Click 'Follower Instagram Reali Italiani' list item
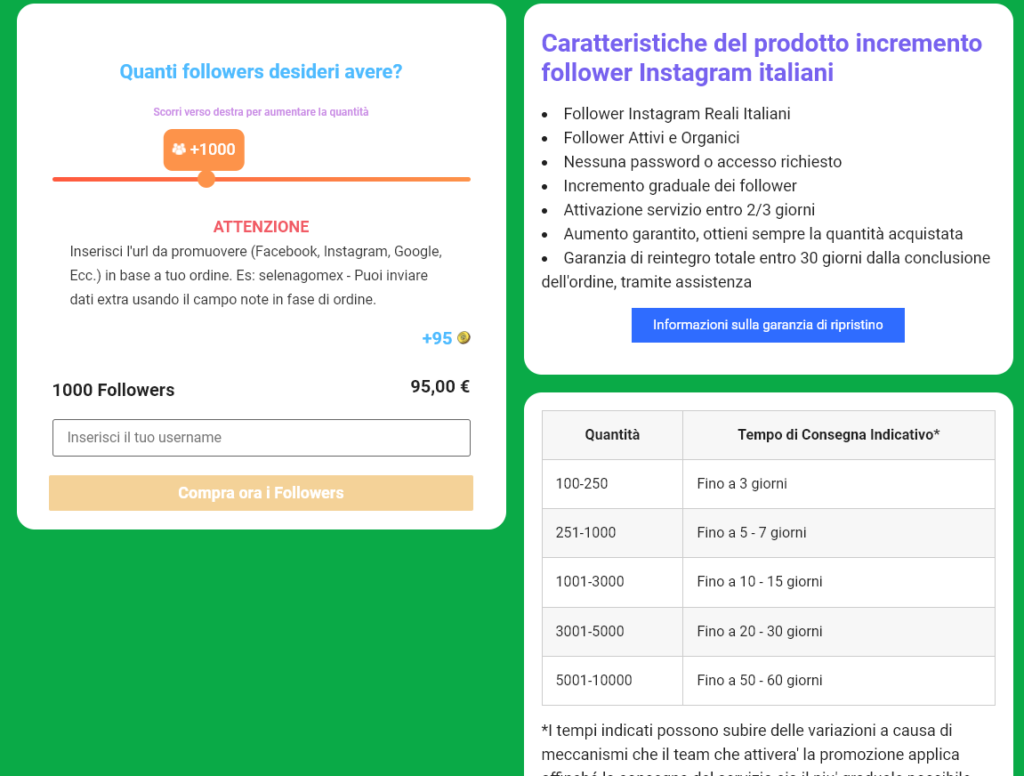 click(x=676, y=114)
